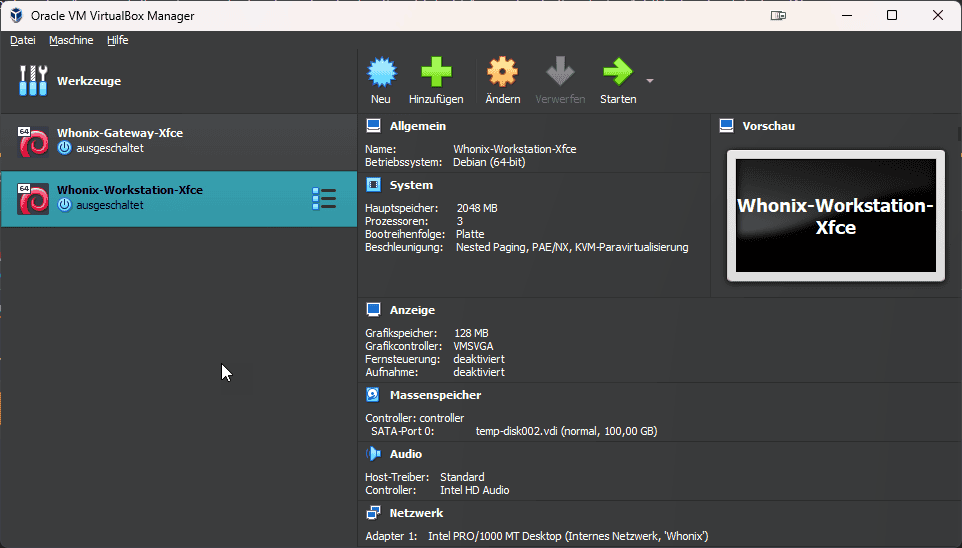Click the Prozessoren value 3
Screen dimensions: 962x548
click(460, 221)
